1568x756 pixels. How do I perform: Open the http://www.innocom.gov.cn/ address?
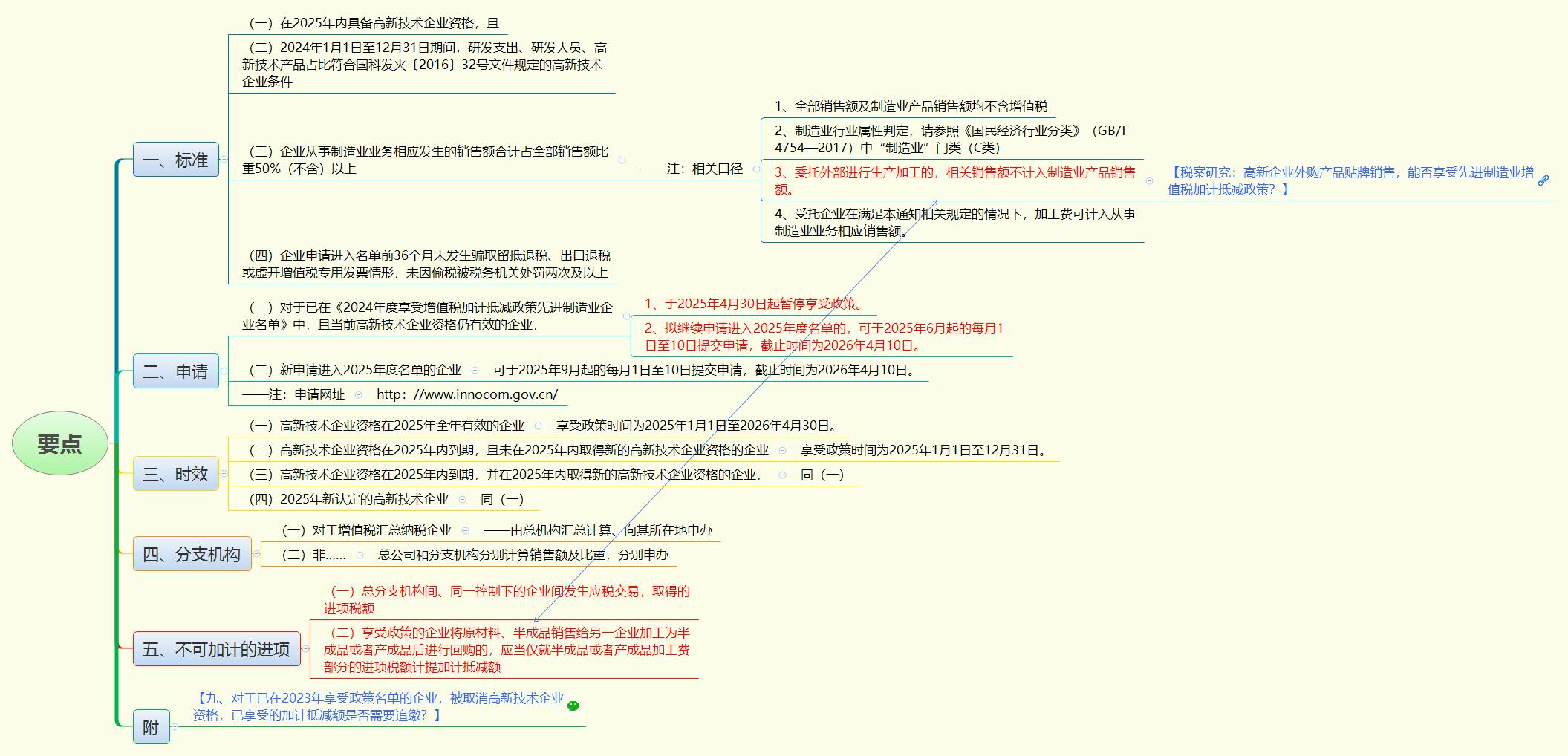click(x=467, y=394)
